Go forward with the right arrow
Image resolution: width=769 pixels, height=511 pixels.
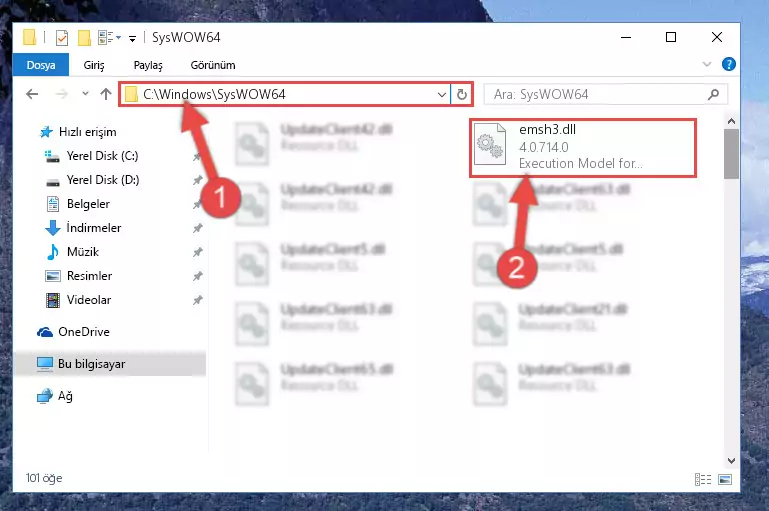61,94
